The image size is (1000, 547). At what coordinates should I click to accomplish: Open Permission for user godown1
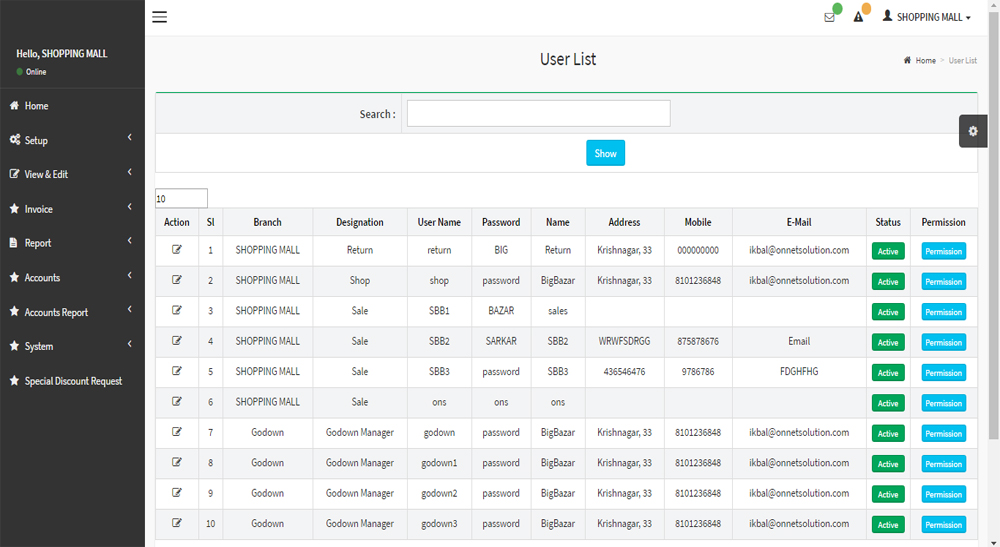pyautogui.click(x=943, y=464)
